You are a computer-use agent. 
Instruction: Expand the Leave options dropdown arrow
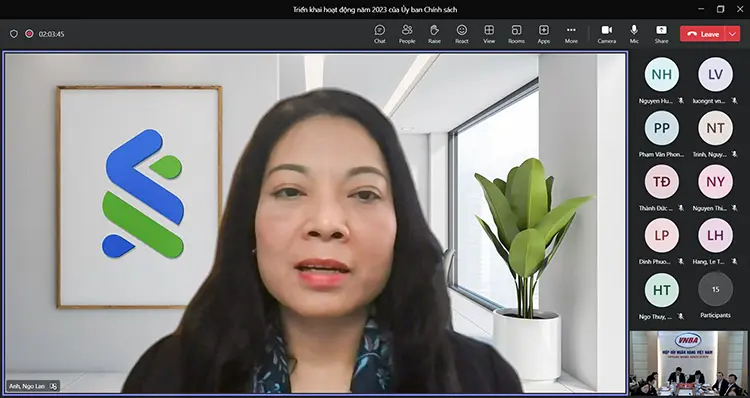(733, 34)
